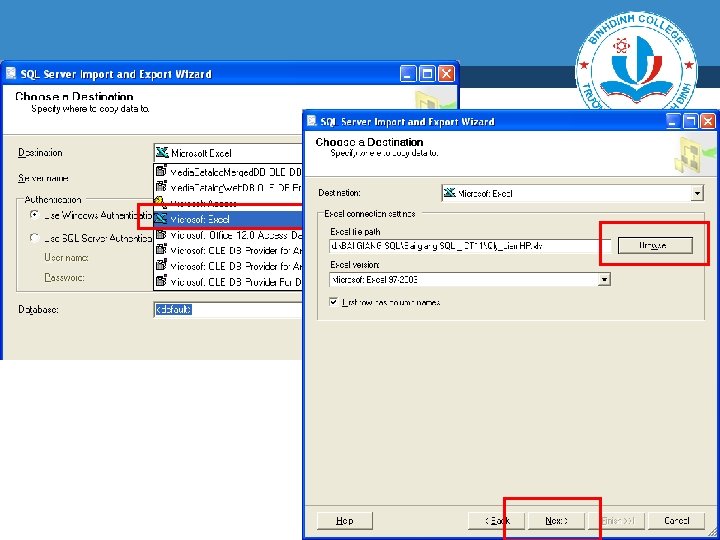720x540 pixels.
Task: Open Destination combo in back wizard window
Action: (228, 153)
